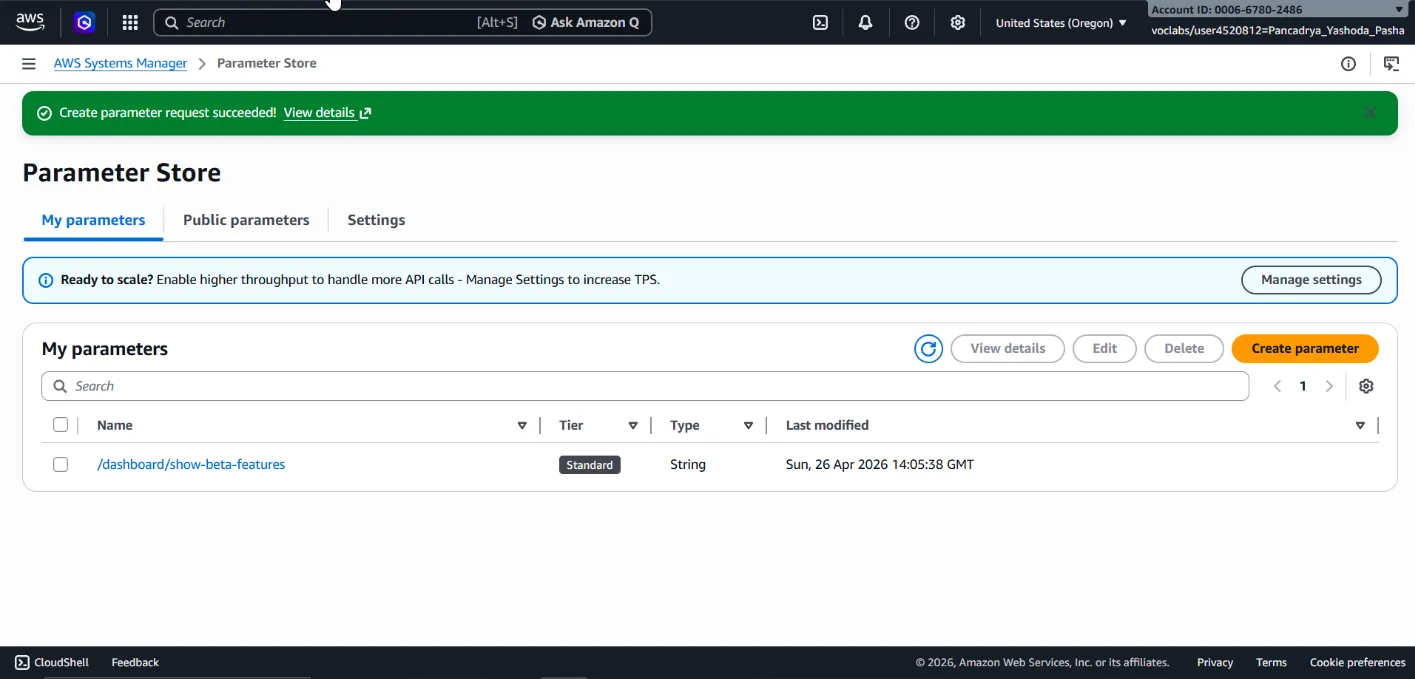Focus the parameters Search field

(645, 386)
